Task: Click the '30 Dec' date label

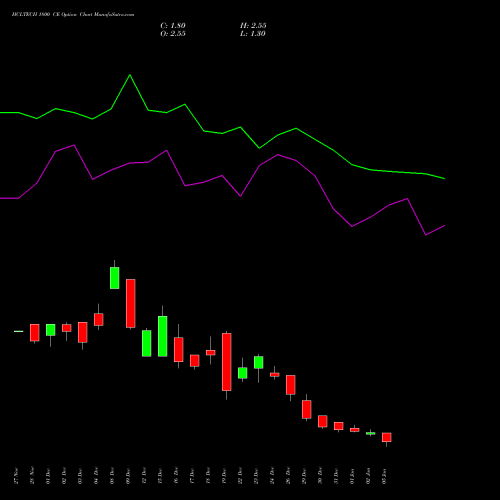Action: click(320, 476)
